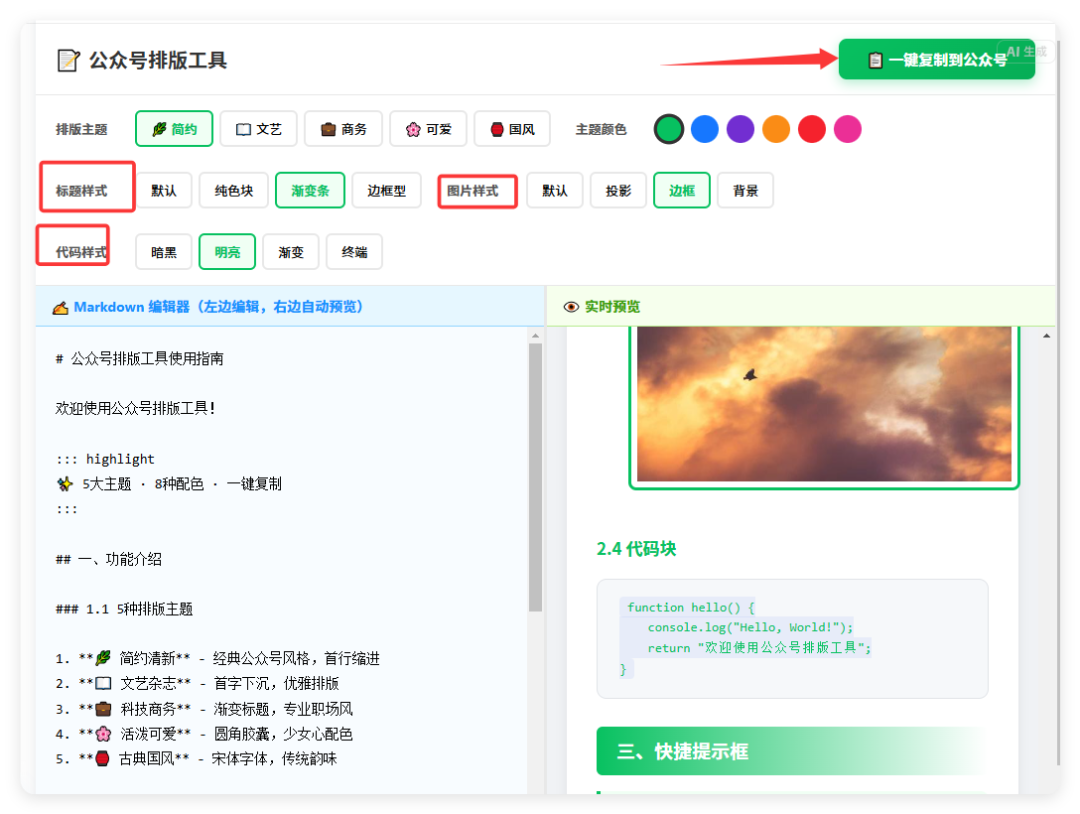
Task: Click the leaf icon on 简约 theme
Action: coord(159,129)
